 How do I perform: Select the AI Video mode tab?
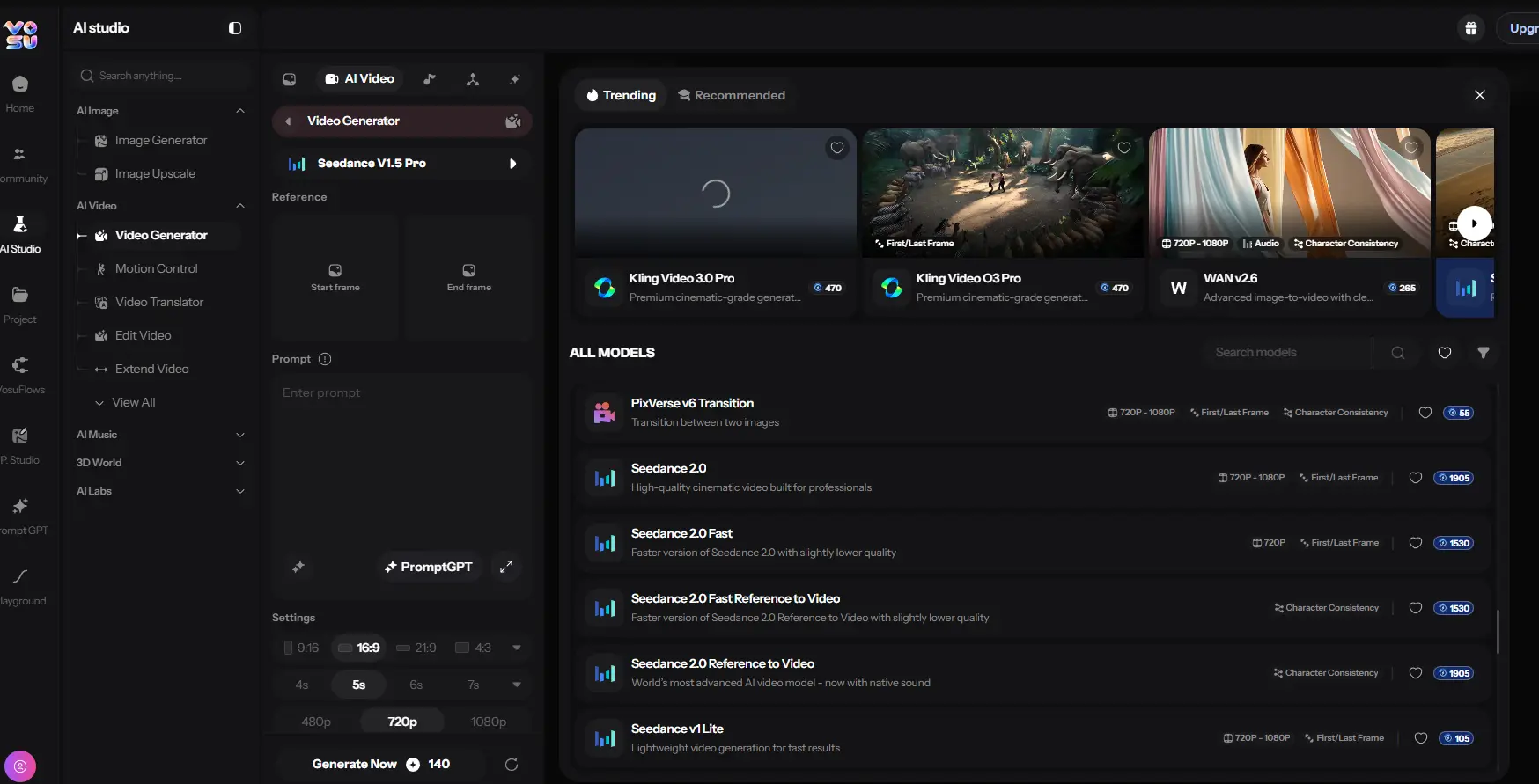tap(360, 79)
